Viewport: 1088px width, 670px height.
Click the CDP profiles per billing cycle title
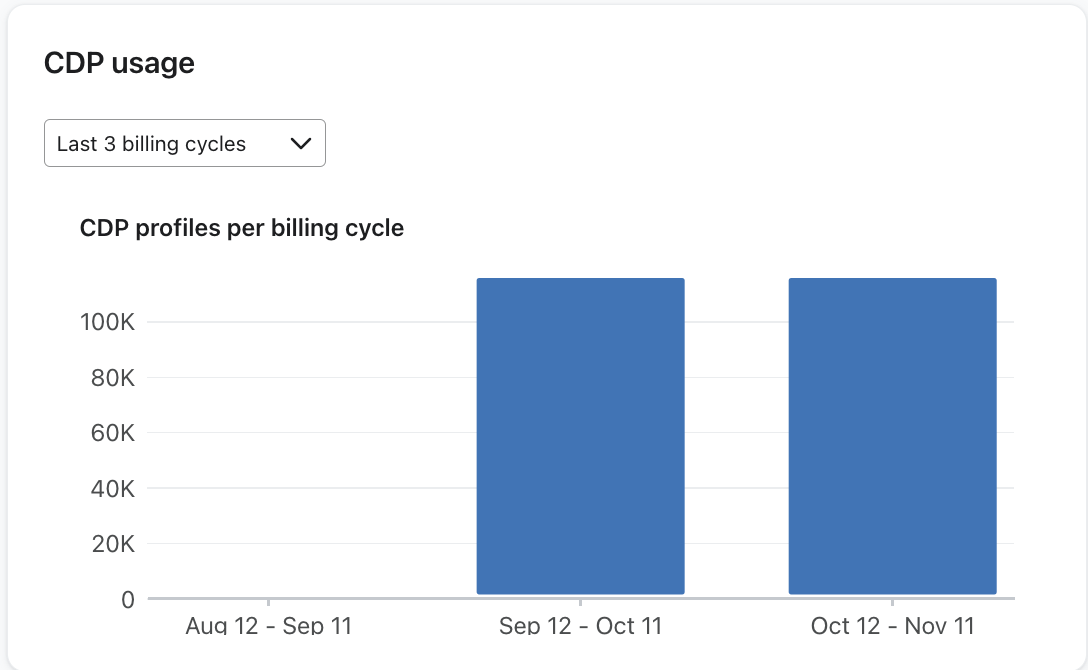(242, 228)
